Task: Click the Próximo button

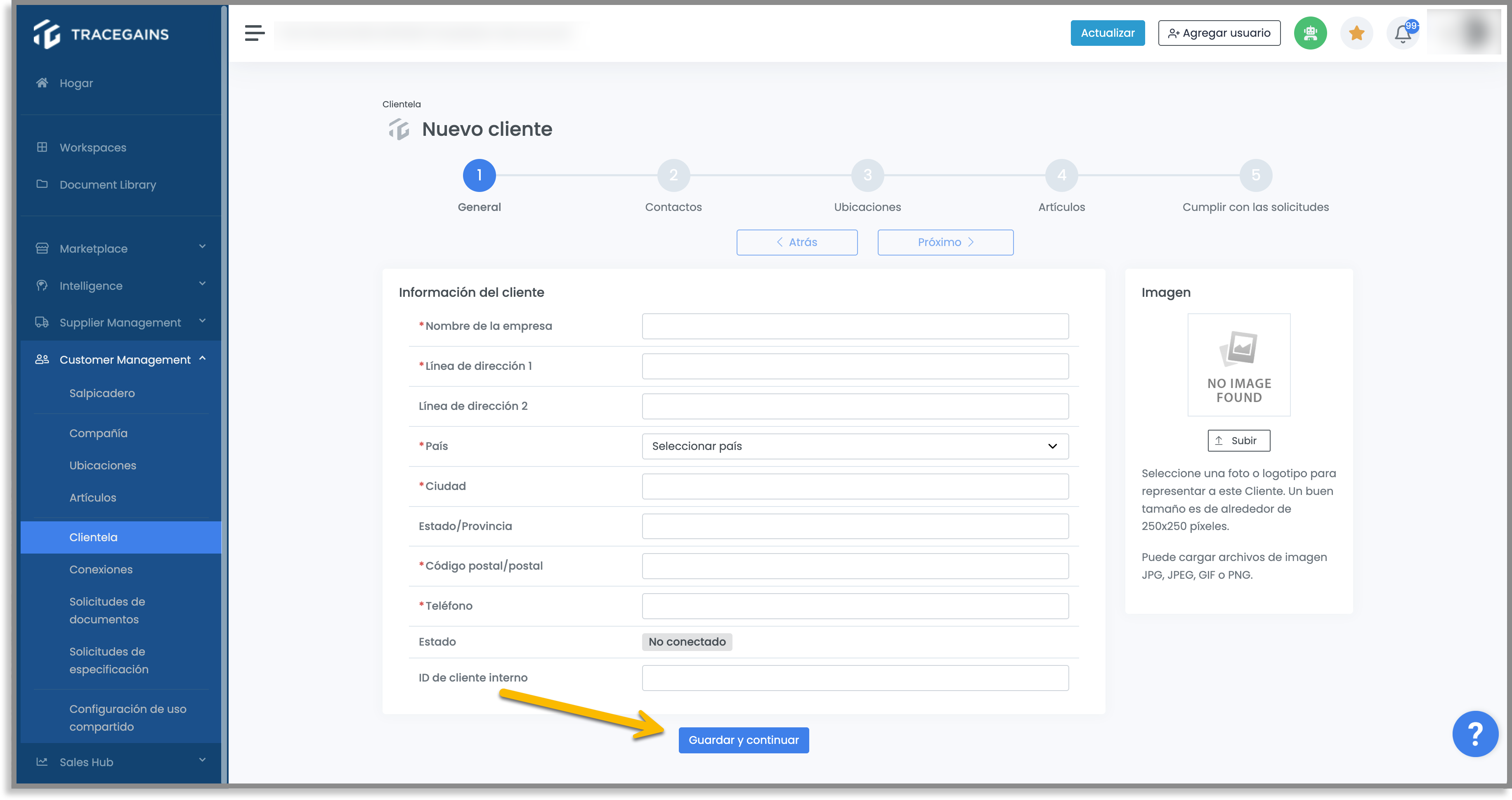Action: (x=945, y=242)
